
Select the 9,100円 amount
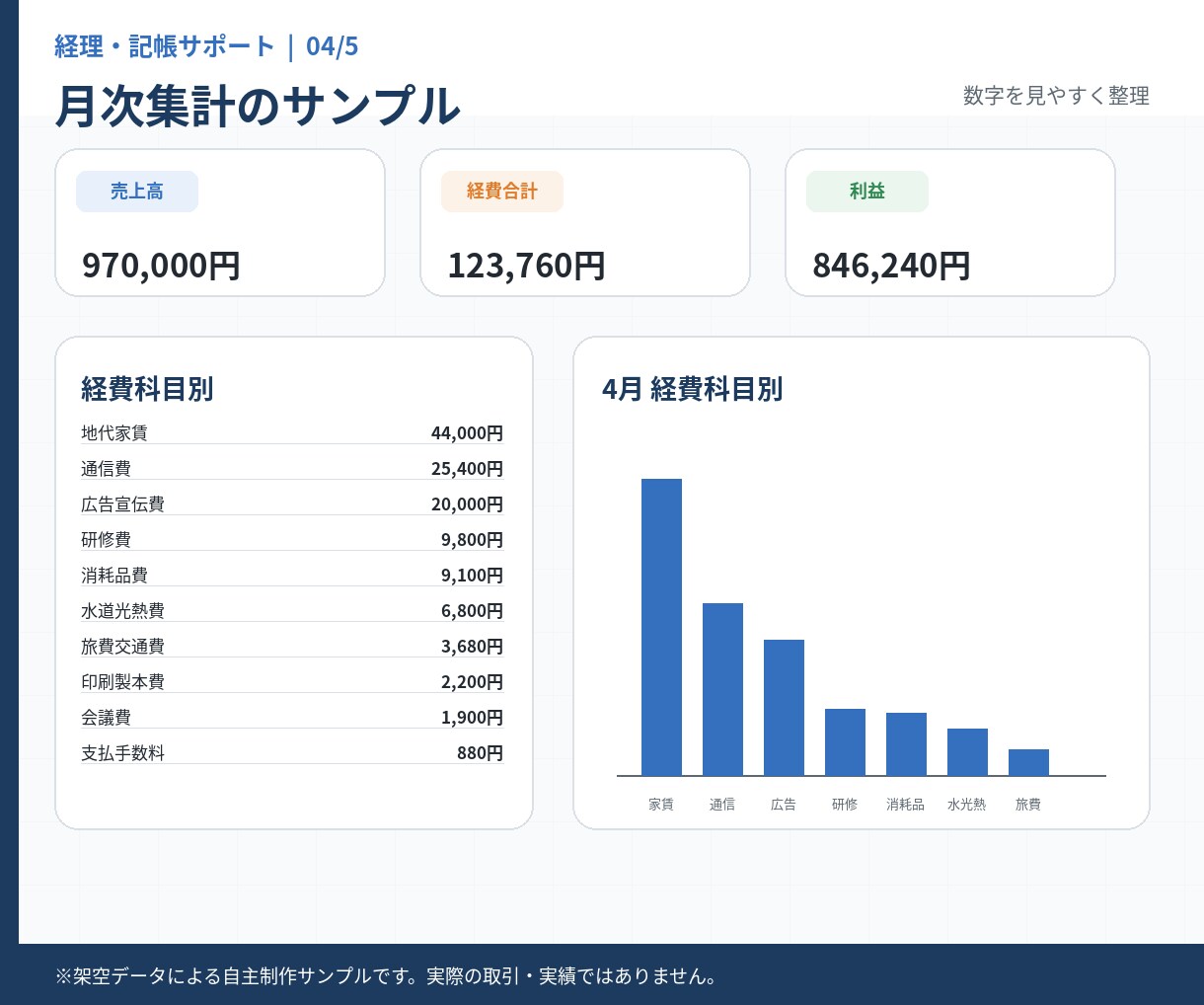472,575
